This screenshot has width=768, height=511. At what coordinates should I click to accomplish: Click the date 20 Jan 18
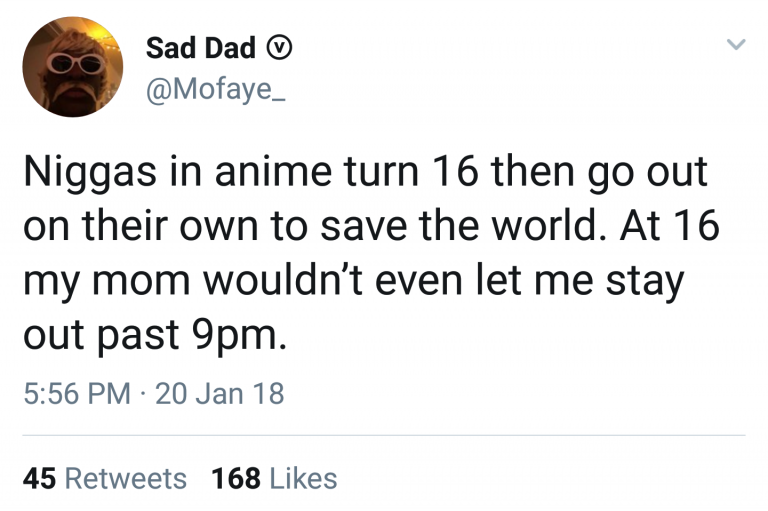(220, 393)
